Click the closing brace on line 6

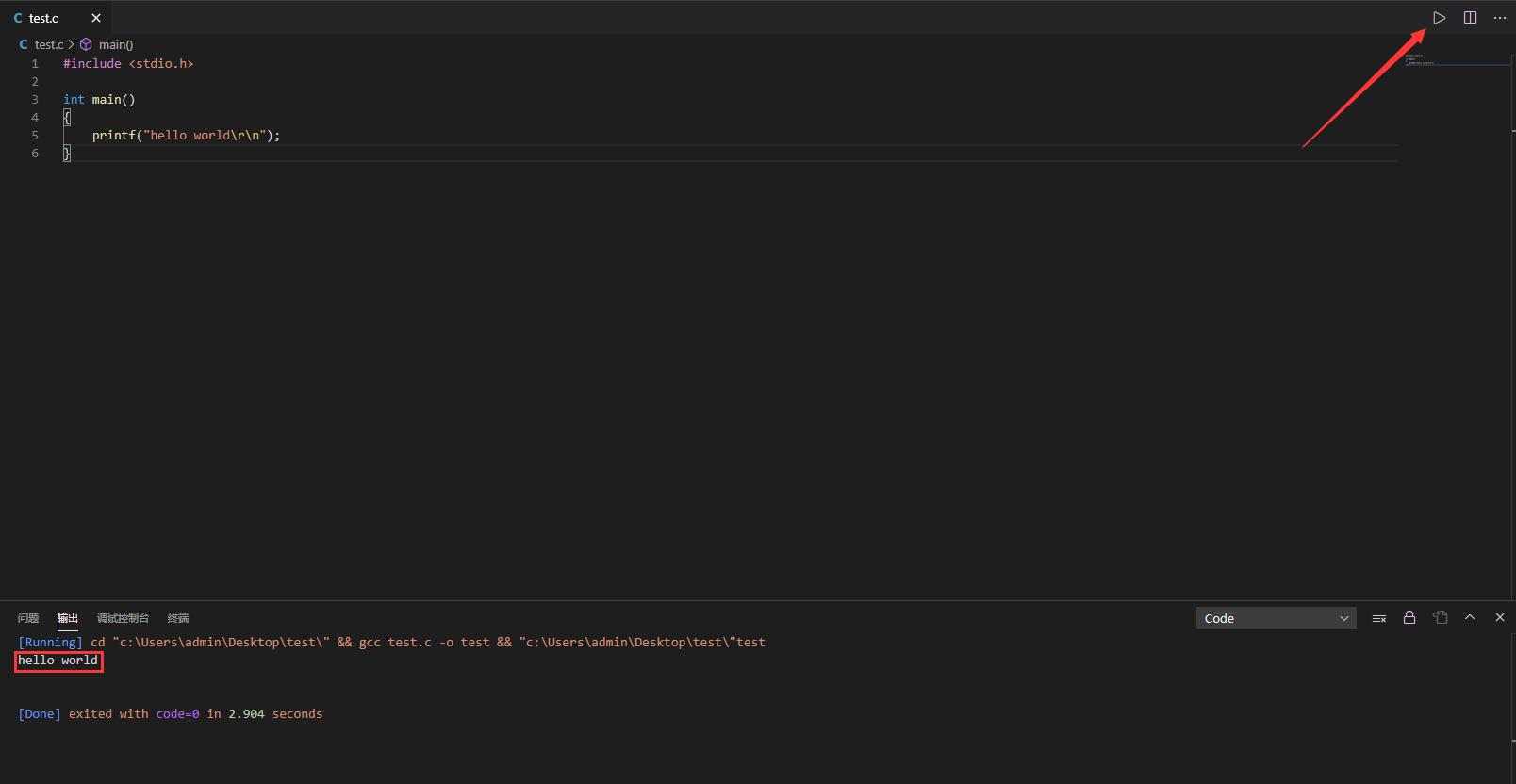click(67, 154)
